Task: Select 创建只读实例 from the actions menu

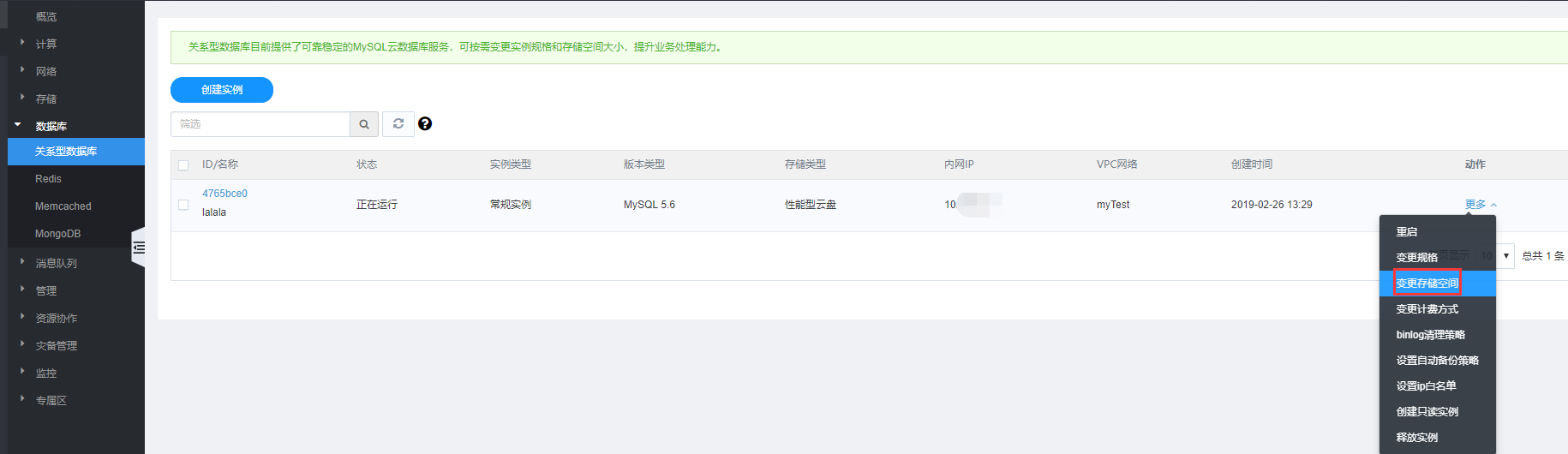Action: [x=1438, y=412]
